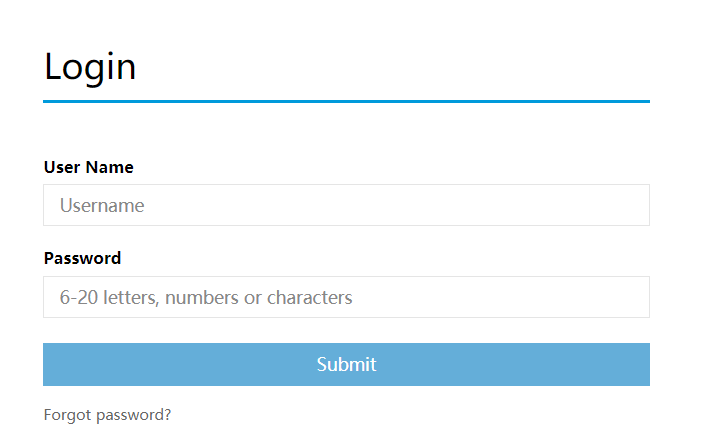
Task: Open the Forgot password? link
Action: [108, 415]
